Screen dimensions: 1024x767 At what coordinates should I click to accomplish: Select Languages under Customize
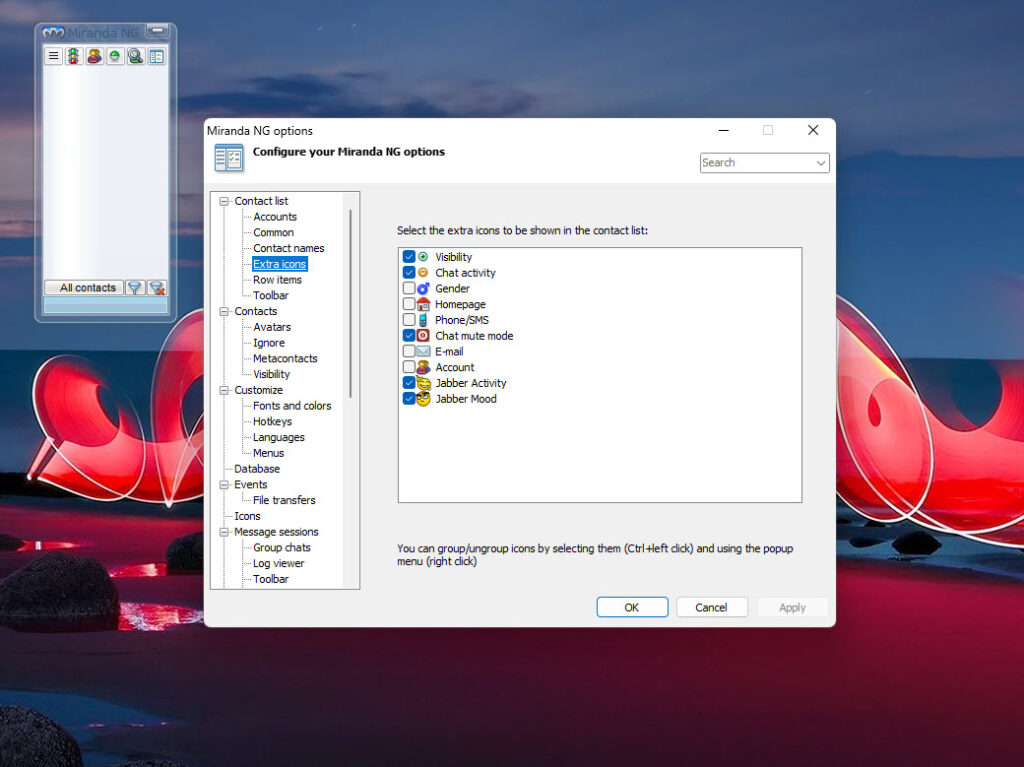tap(278, 437)
